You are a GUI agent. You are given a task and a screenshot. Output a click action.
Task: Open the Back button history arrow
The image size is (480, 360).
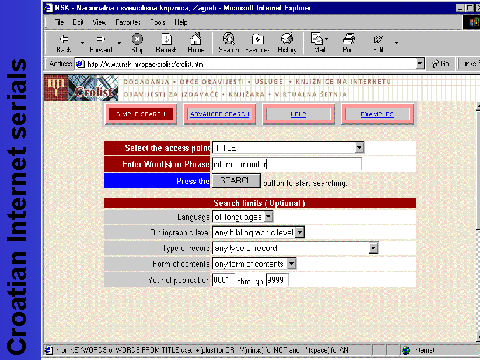coord(82,43)
